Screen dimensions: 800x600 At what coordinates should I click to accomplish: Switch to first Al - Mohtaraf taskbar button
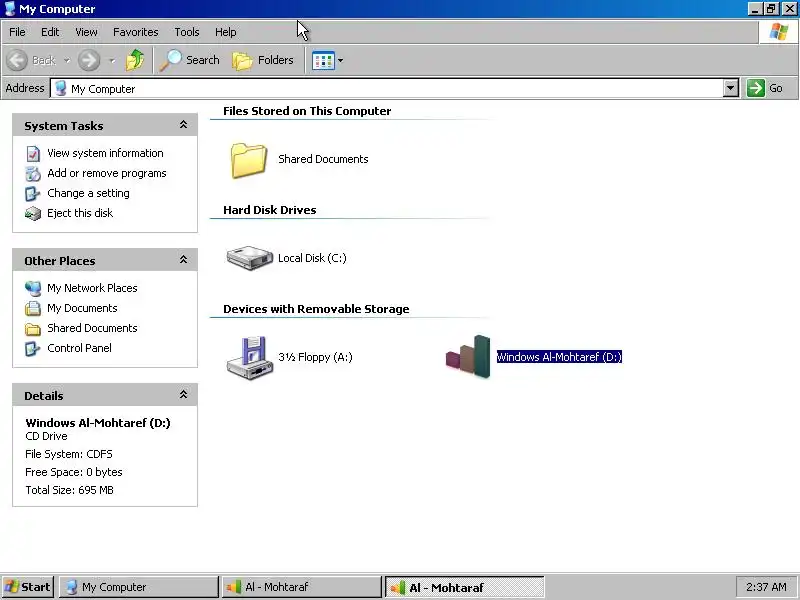point(301,587)
